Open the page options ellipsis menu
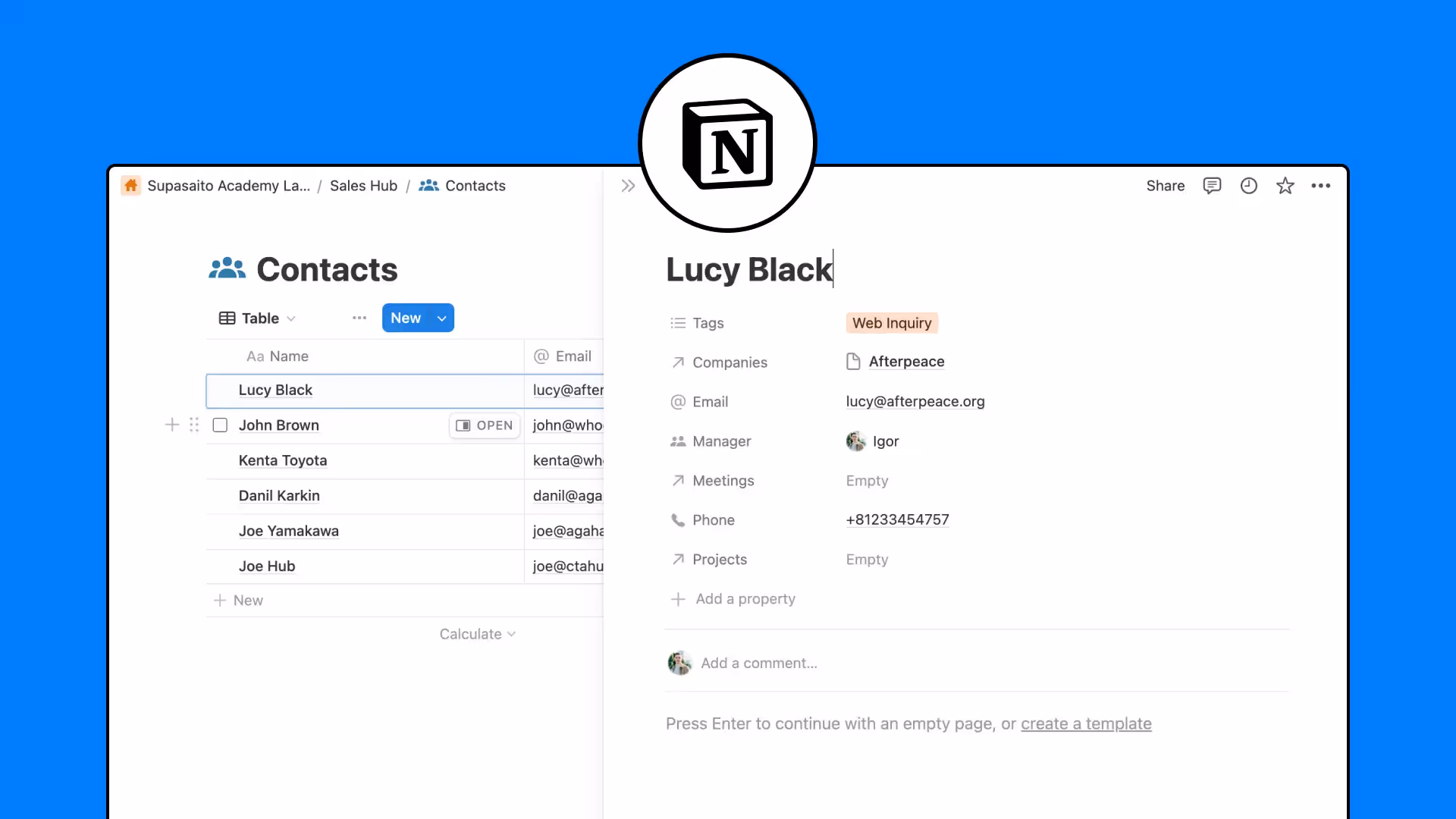Viewport: 1456px width, 819px height. [x=1321, y=186]
